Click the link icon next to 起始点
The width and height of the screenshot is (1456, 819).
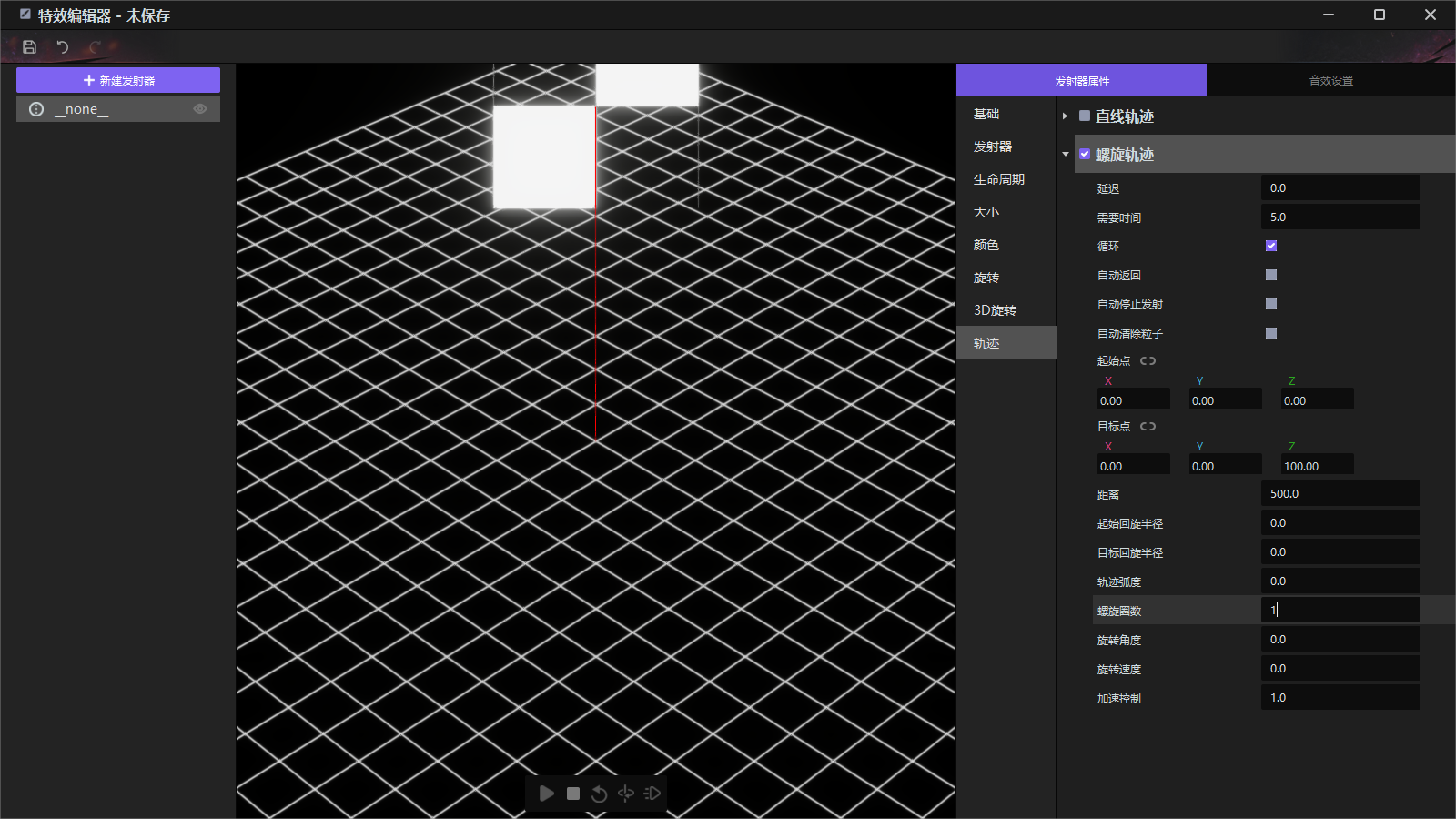pos(1148,361)
